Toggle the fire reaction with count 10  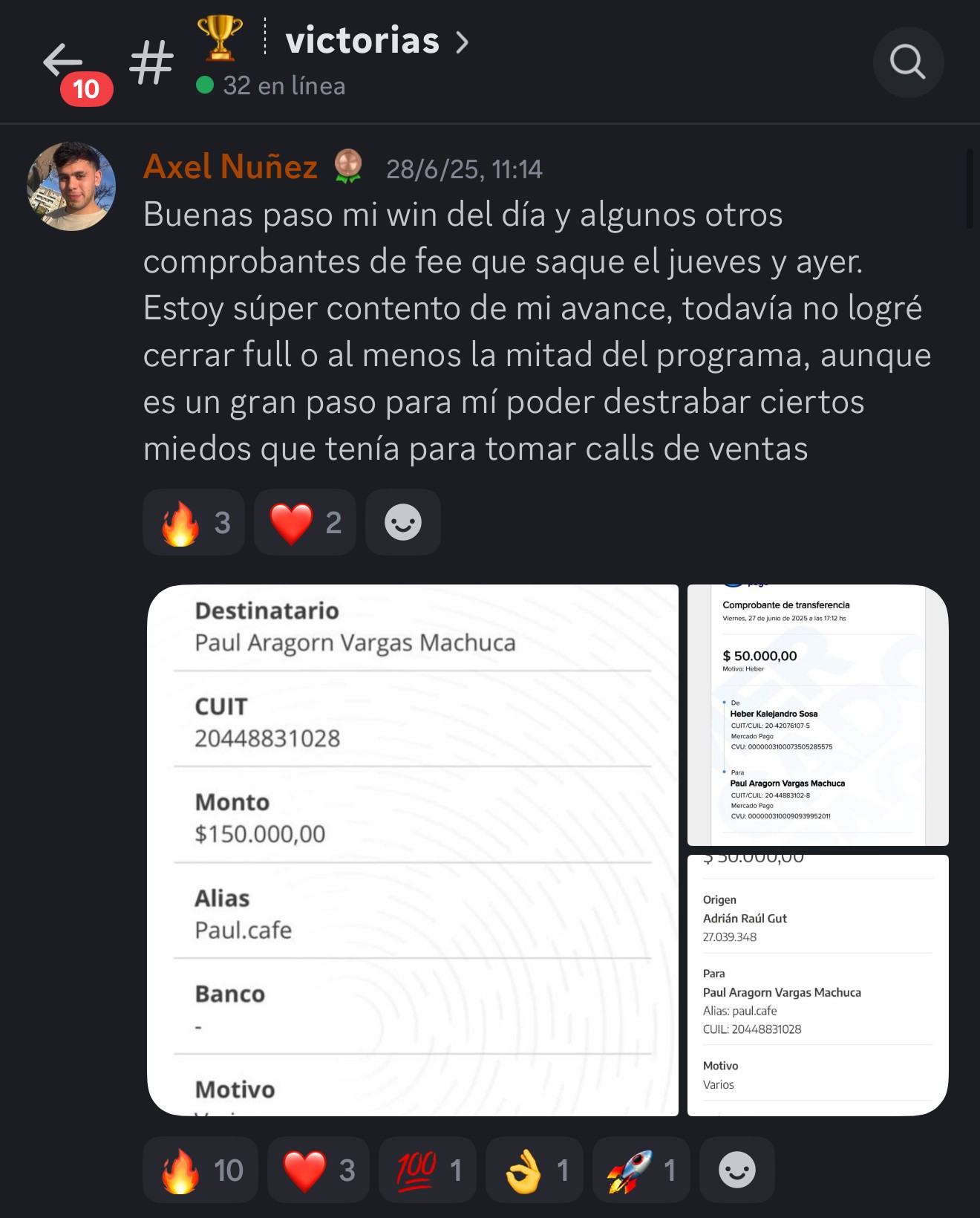click(x=200, y=1170)
